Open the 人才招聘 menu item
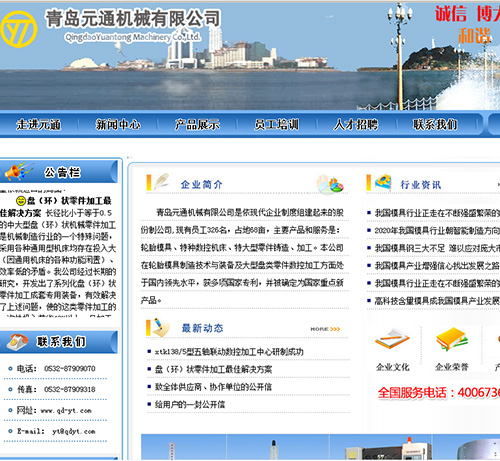The height and width of the screenshot is (461, 500). 356,125
